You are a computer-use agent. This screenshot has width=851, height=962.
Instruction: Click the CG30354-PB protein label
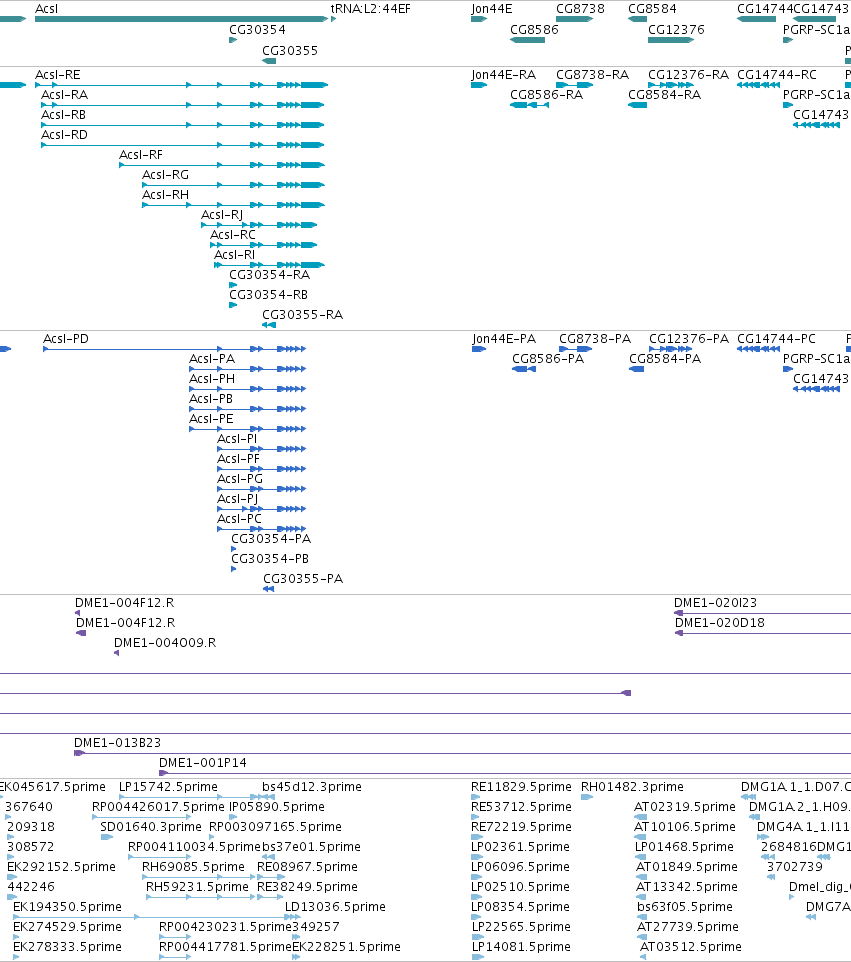[269, 559]
